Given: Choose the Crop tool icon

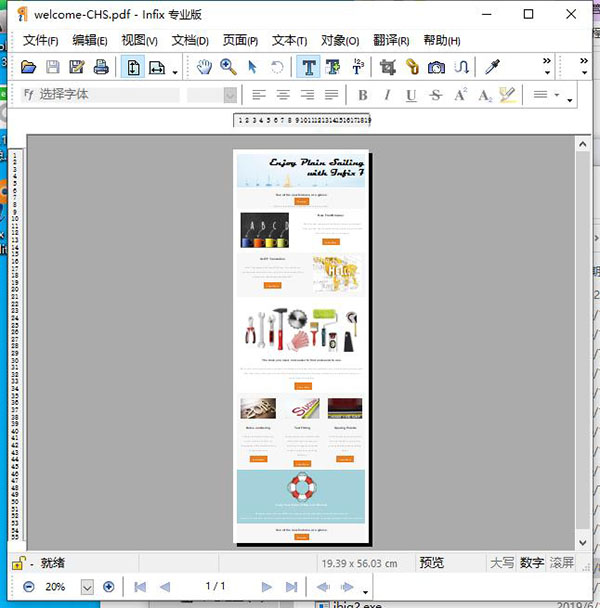Looking at the screenshot, I should click(x=387, y=67).
